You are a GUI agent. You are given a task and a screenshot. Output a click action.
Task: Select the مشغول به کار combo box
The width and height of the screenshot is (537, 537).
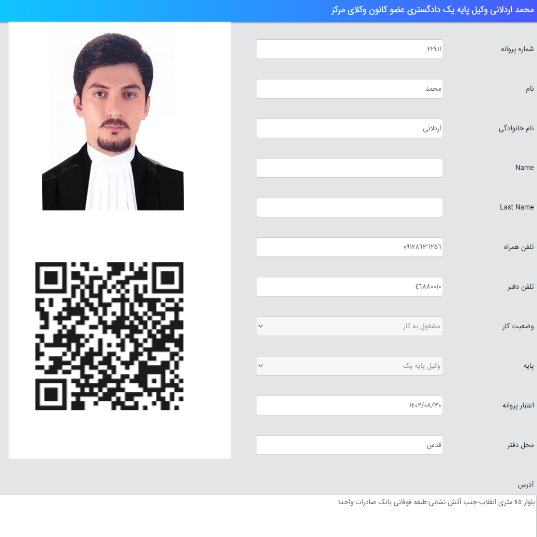click(349, 326)
